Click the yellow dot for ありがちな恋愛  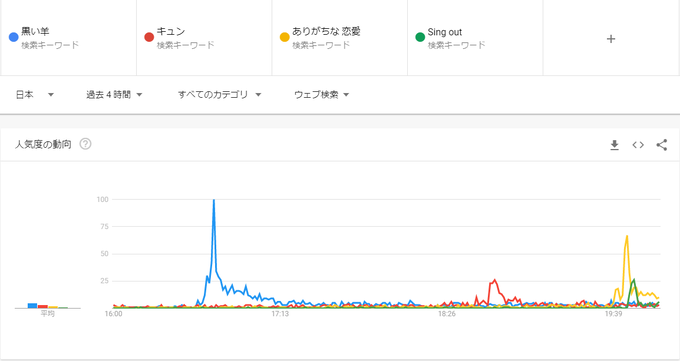coord(284,37)
